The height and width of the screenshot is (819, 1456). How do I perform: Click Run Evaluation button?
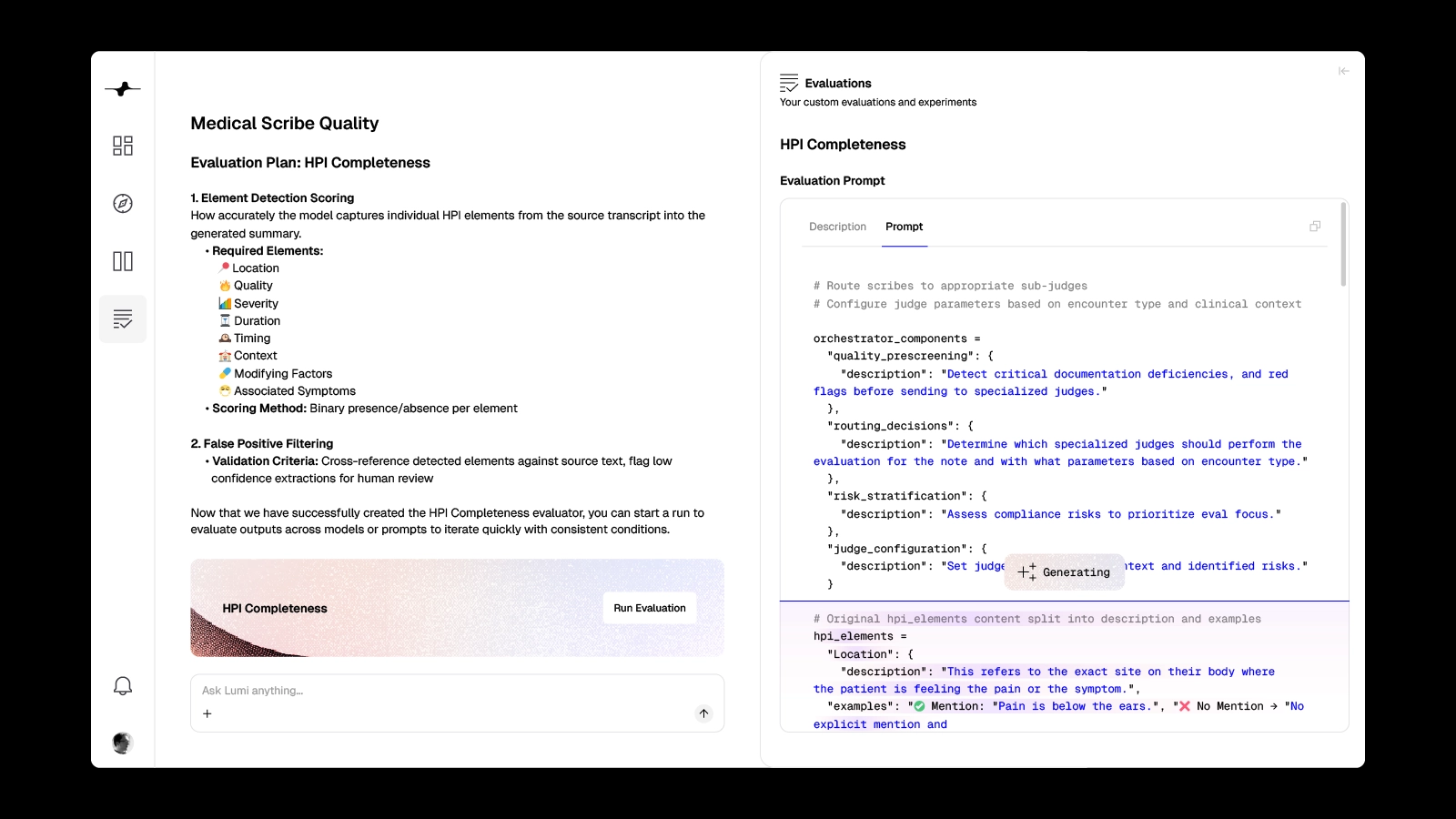click(x=650, y=608)
